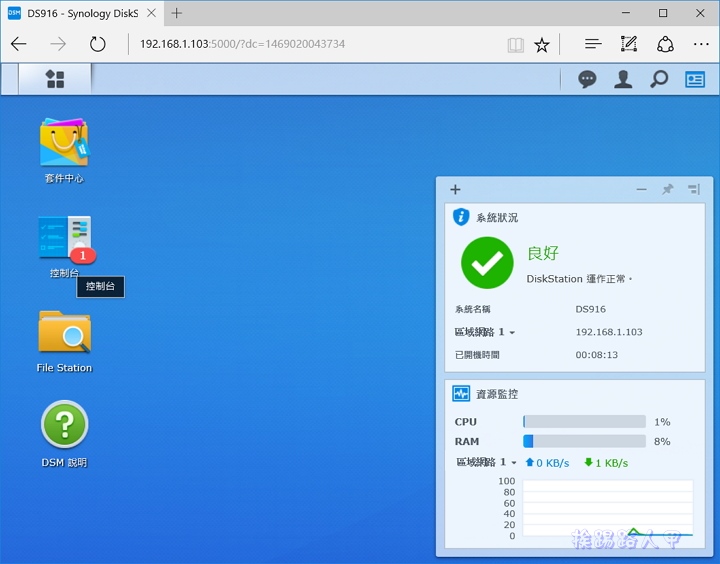720x564 pixels.
Task: Select the DS916 Synology browser tab
Action: pos(80,14)
